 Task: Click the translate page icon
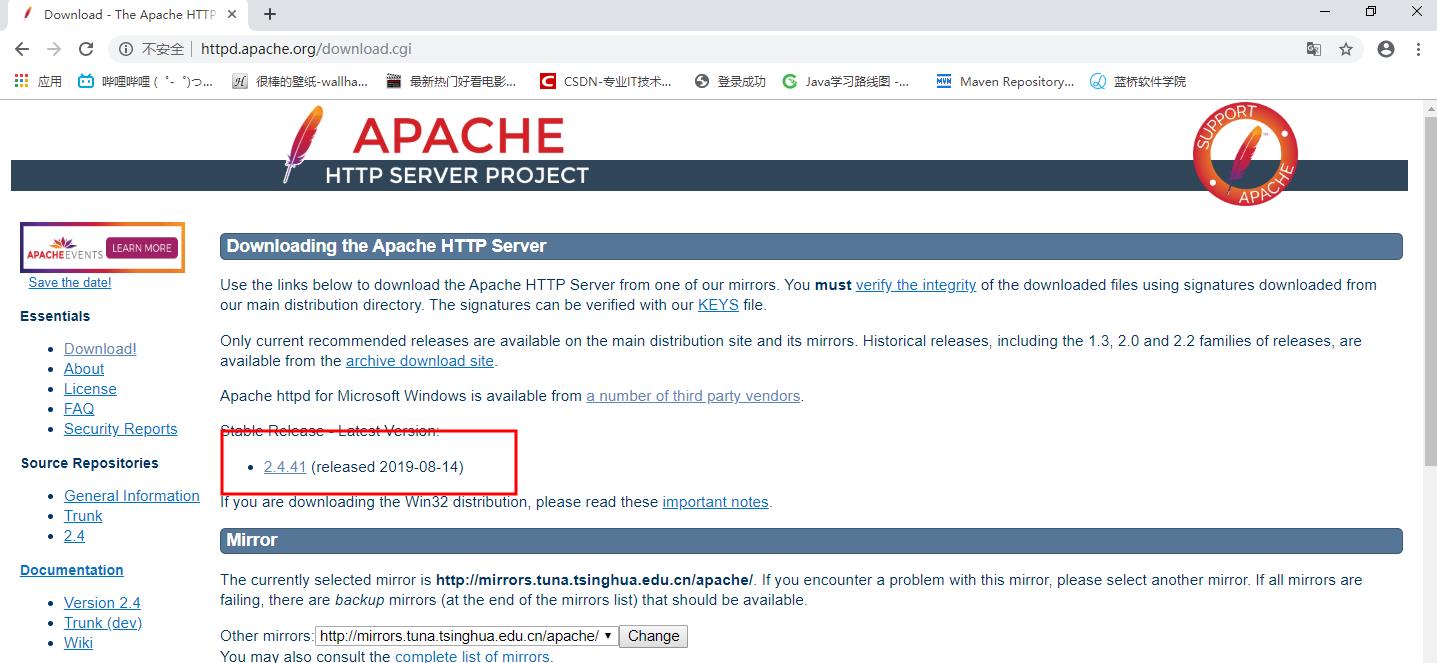[x=1314, y=49]
